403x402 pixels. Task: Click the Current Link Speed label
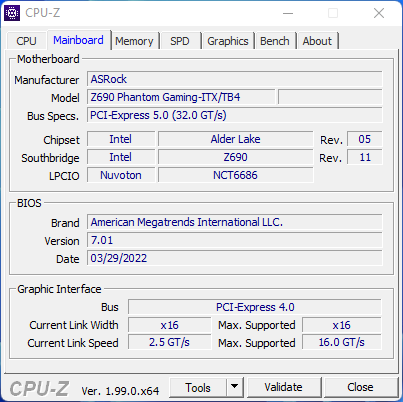point(73,343)
